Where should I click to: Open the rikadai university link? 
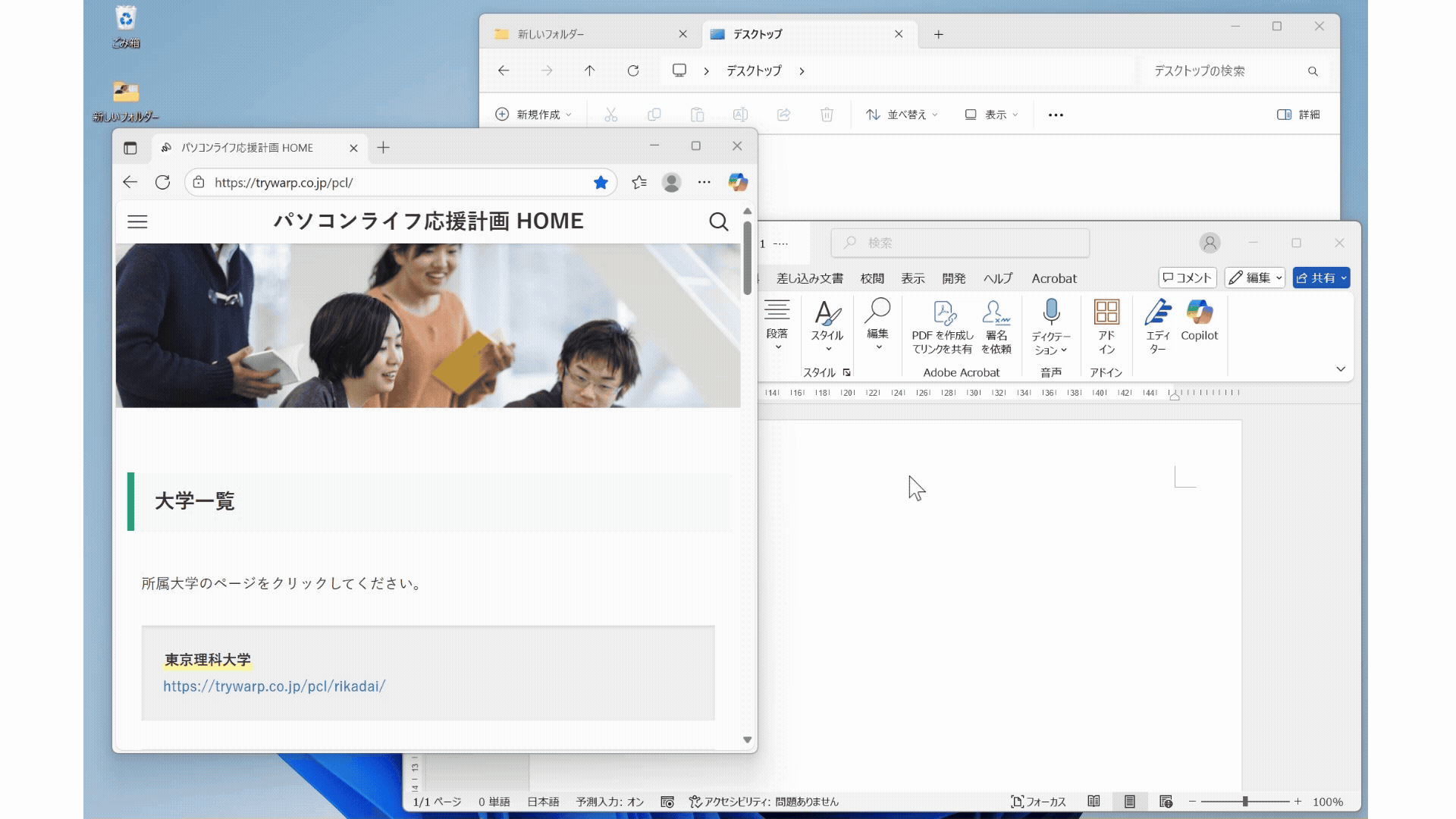[274, 686]
